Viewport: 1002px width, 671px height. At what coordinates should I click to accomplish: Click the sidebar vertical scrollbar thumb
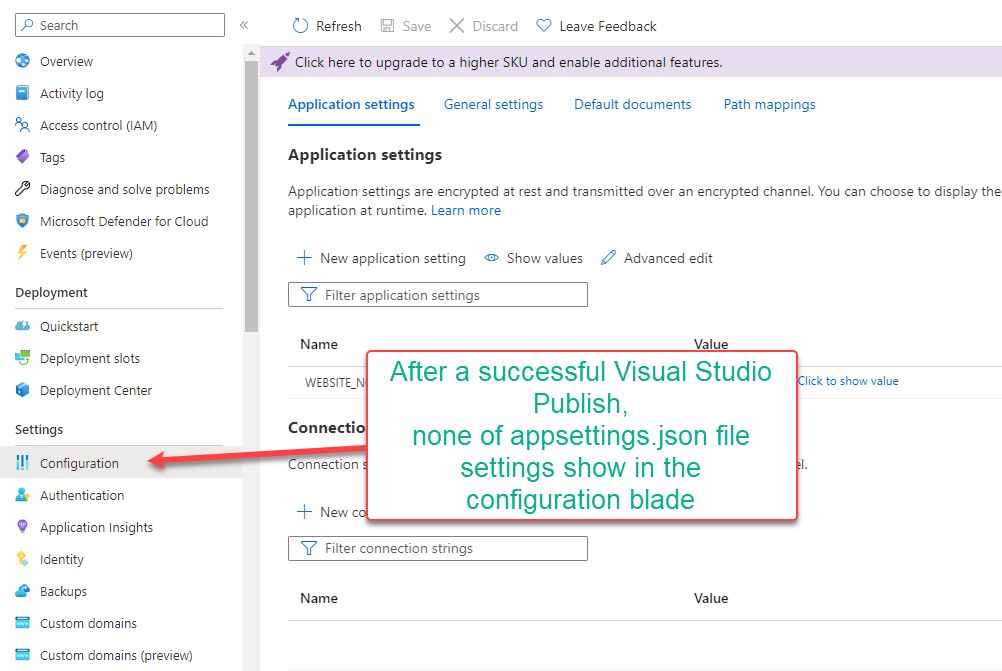tap(251, 195)
